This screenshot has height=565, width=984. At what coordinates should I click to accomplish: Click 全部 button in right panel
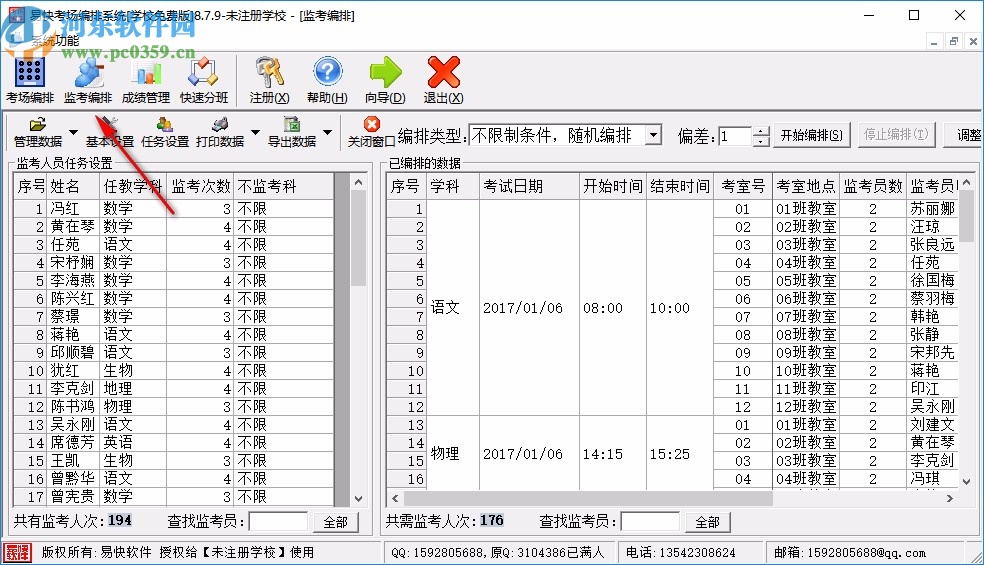(x=707, y=522)
